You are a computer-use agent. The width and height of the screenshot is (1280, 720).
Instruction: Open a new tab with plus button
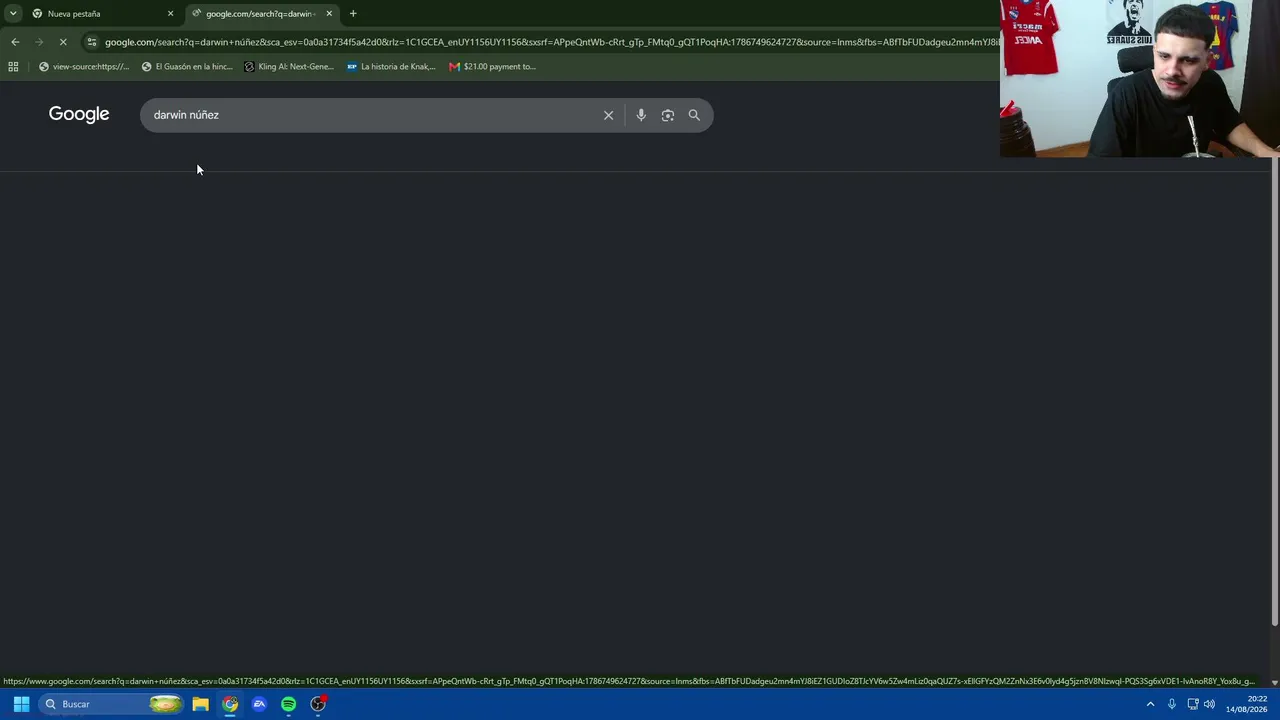tap(353, 14)
